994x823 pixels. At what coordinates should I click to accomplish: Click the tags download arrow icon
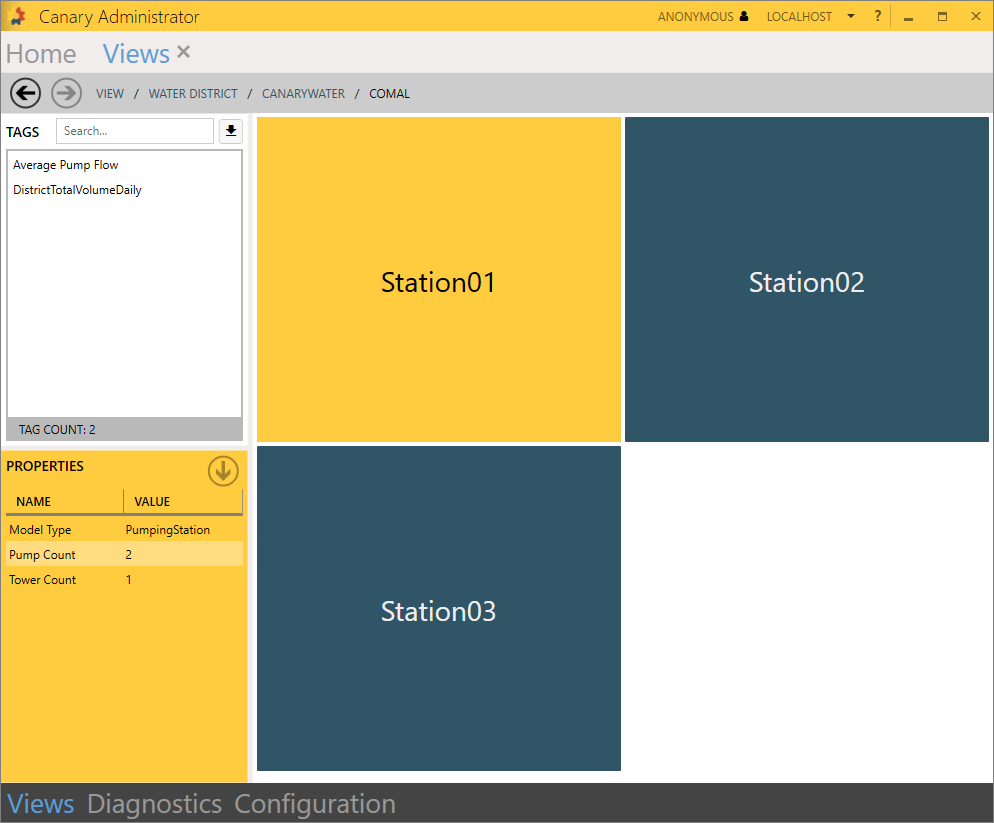(x=231, y=131)
